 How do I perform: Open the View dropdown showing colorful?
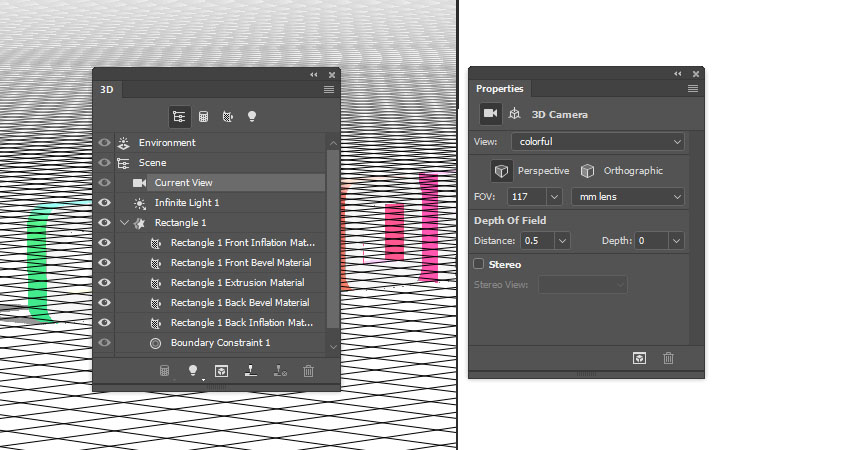point(598,142)
